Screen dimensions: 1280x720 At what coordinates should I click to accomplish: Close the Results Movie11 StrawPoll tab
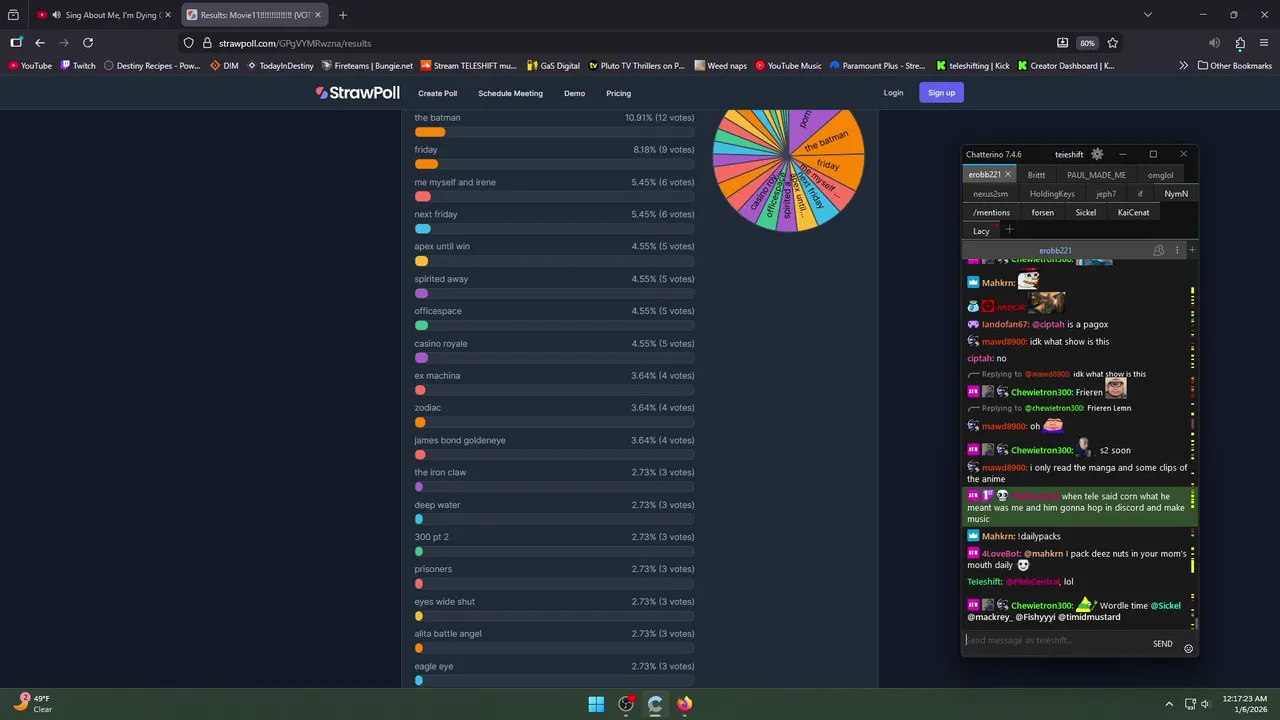coord(318,15)
